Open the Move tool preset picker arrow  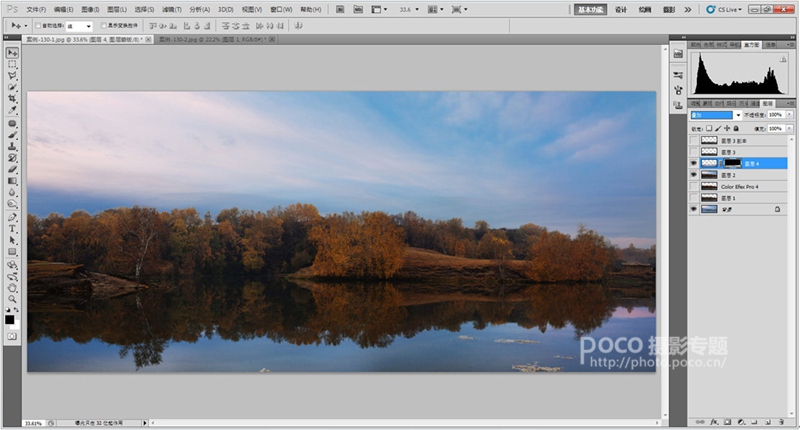click(x=26, y=26)
